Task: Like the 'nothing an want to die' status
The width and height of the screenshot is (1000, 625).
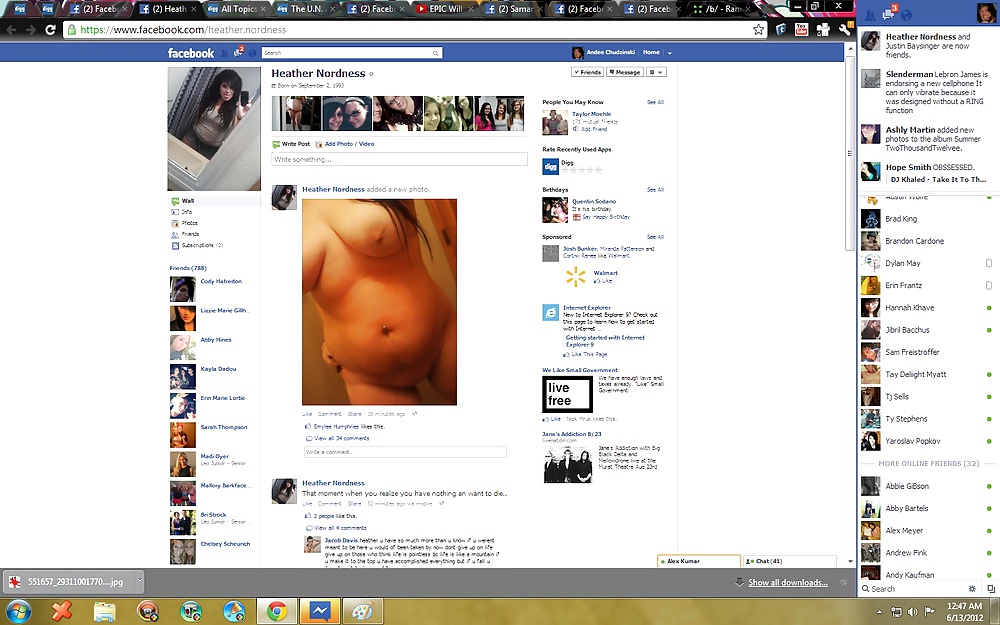Action: [307, 504]
